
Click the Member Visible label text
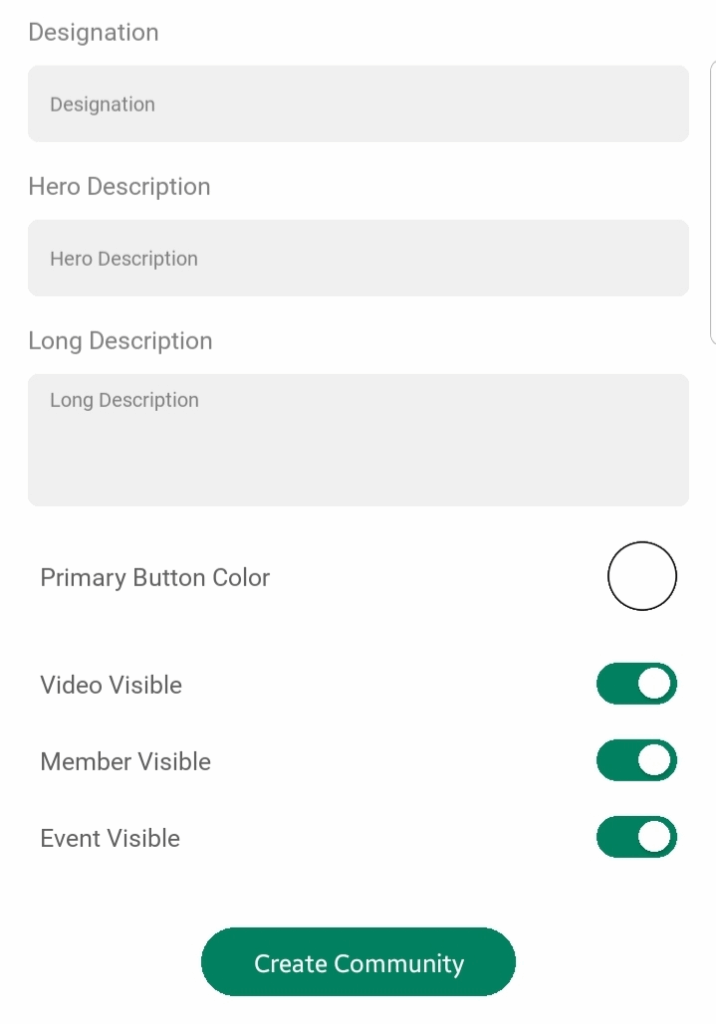click(125, 762)
